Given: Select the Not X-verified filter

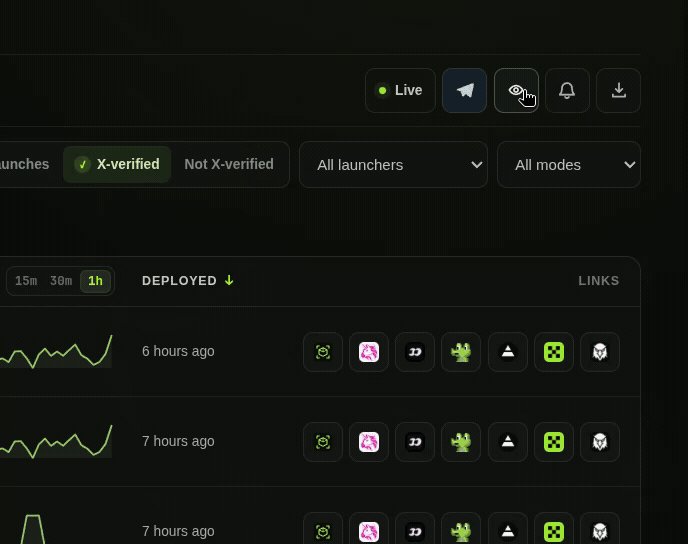Looking at the screenshot, I should pyautogui.click(x=229, y=165).
